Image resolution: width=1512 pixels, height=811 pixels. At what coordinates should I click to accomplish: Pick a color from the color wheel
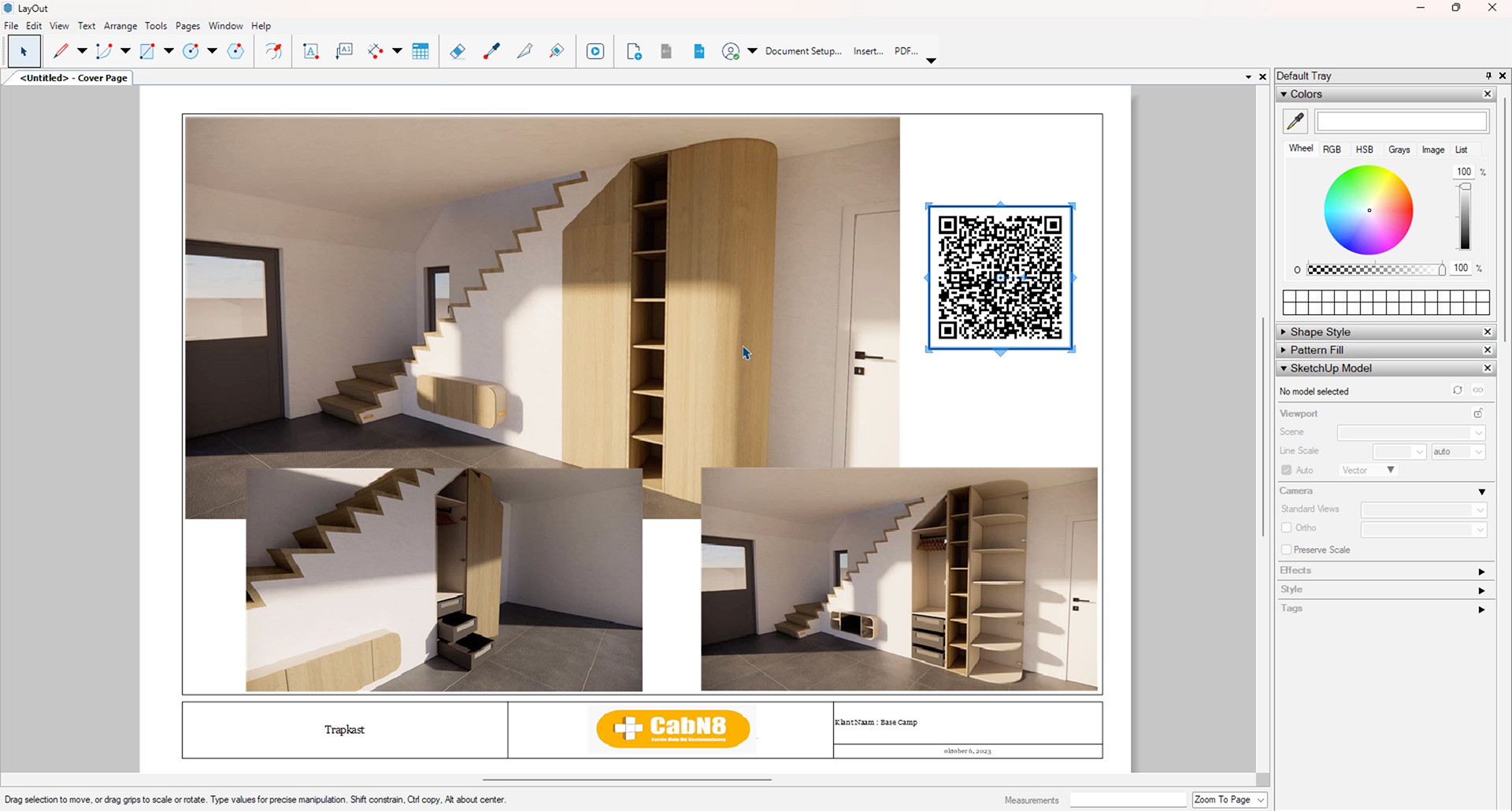point(1368,209)
